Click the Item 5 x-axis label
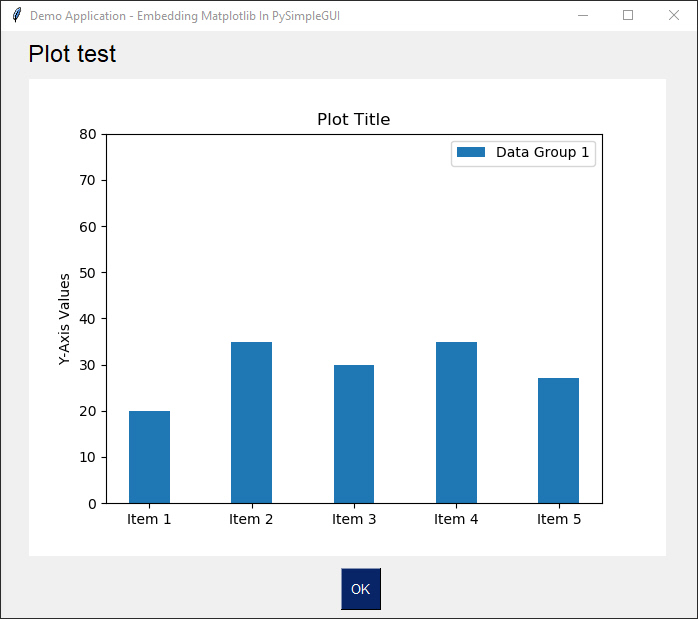698x619 pixels. click(x=559, y=519)
